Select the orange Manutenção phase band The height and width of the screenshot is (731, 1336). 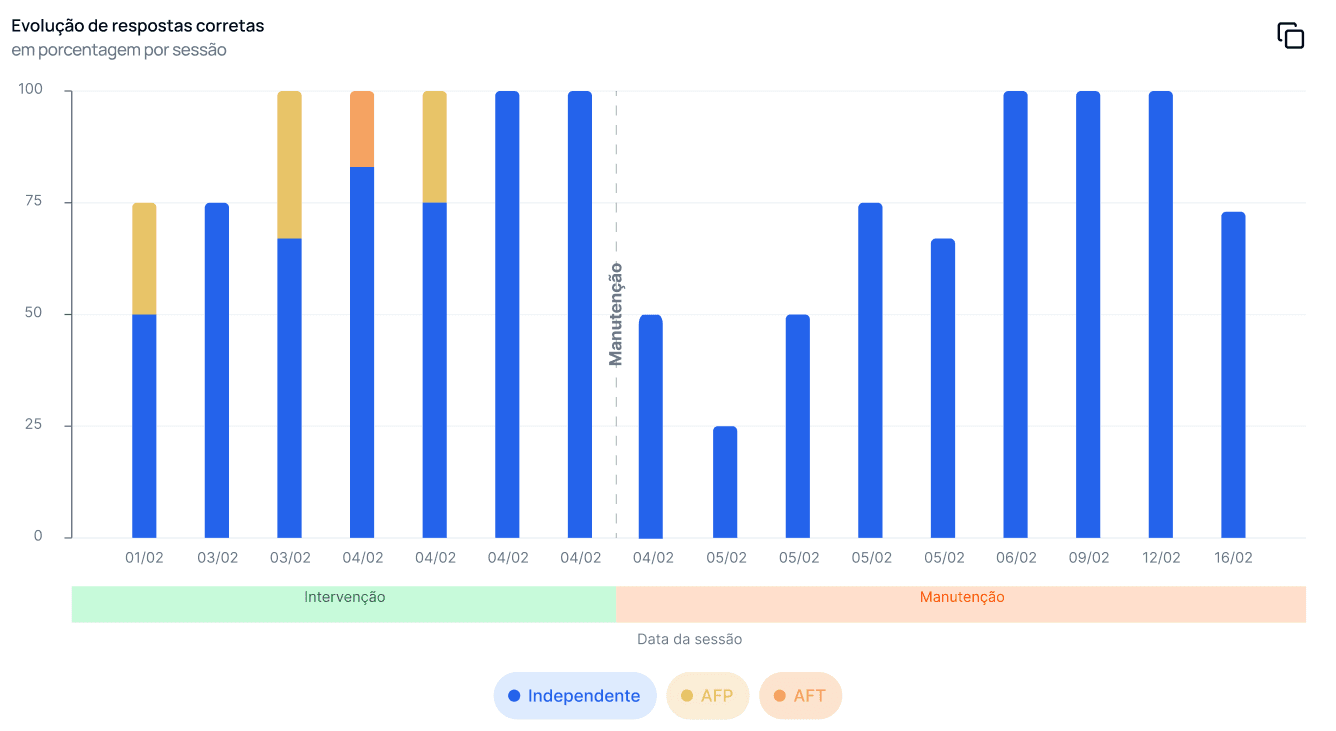[961, 604]
